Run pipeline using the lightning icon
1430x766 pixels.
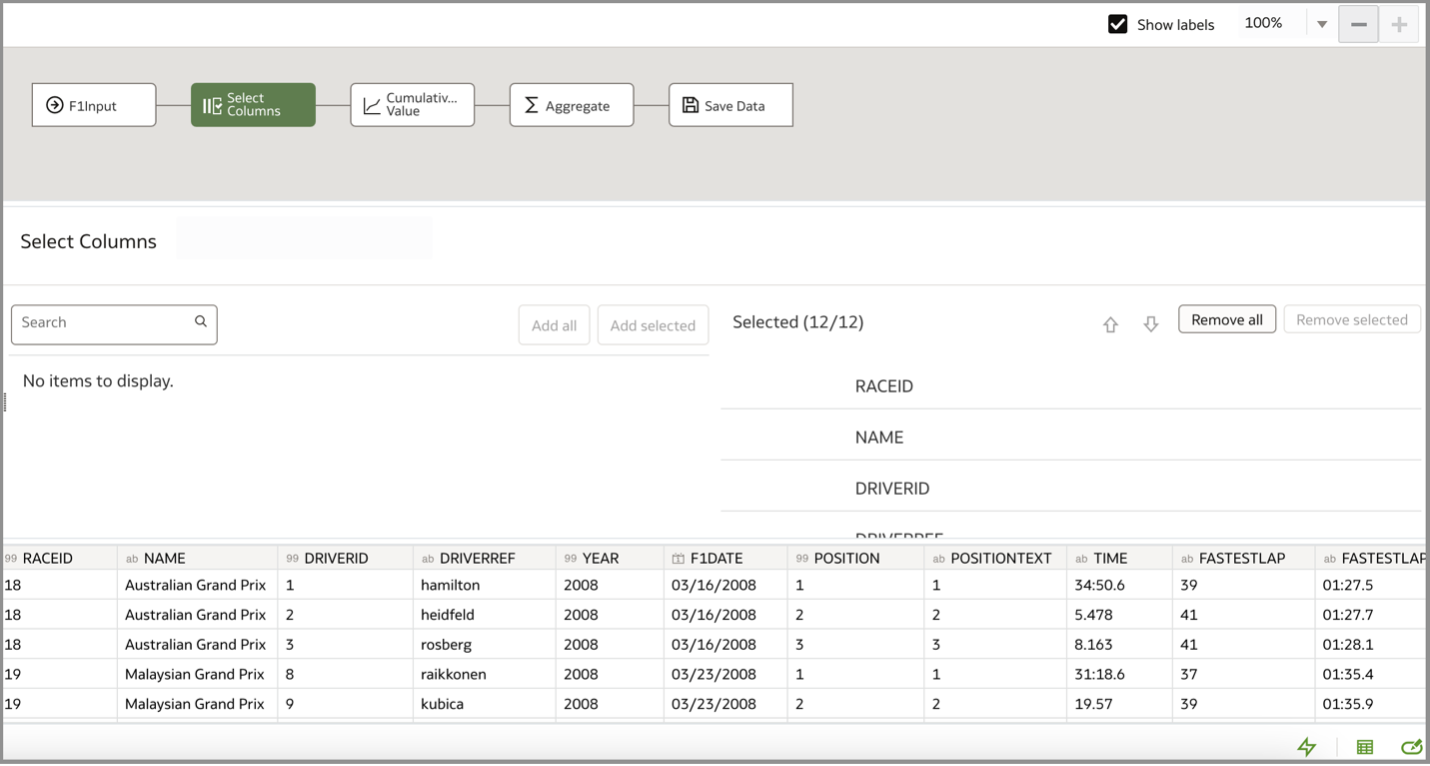pyautogui.click(x=1307, y=747)
